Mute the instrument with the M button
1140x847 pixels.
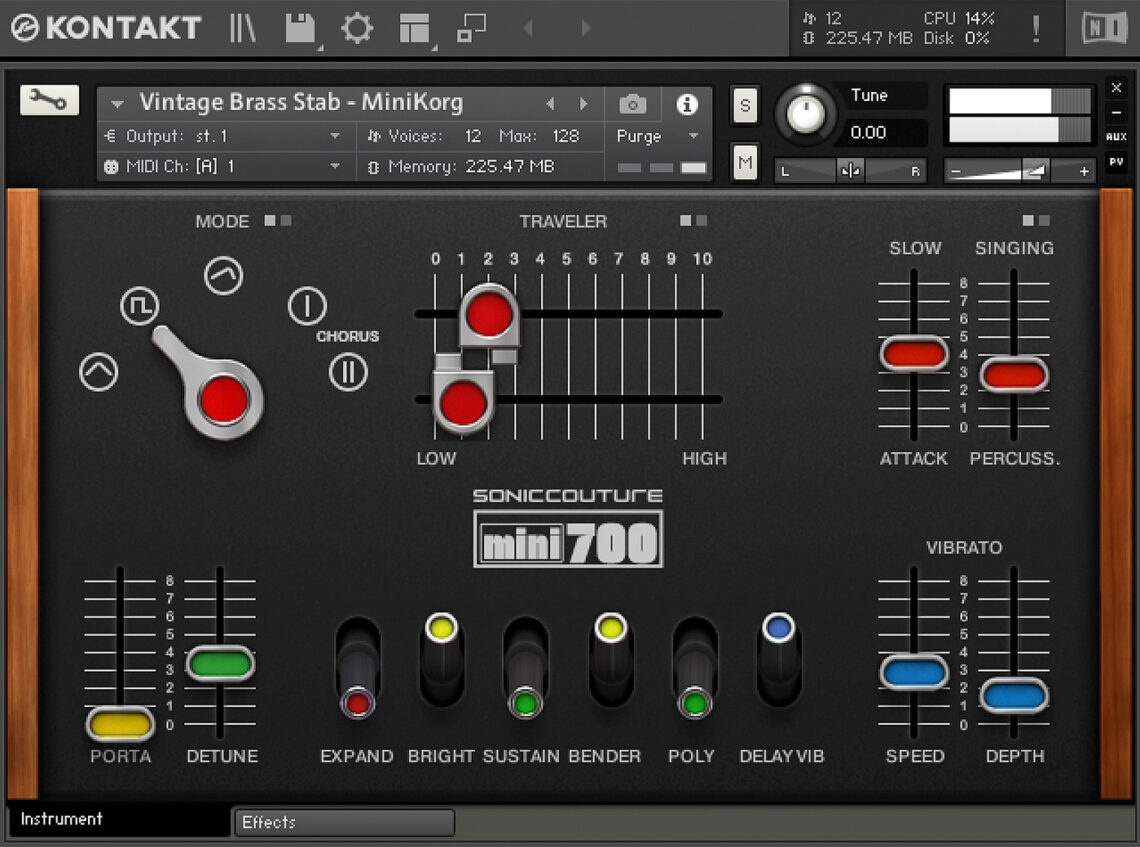(744, 161)
